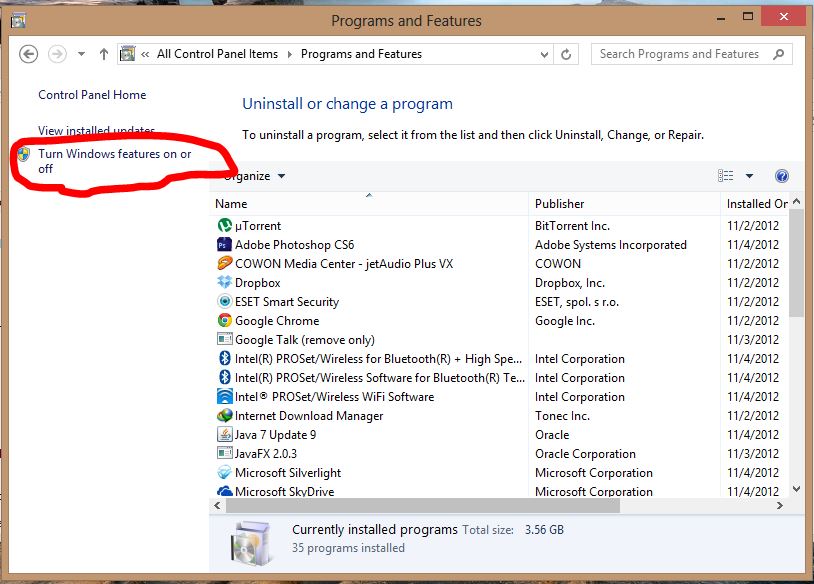Viewport: 814px width, 584px height.
Task: Open help with the blue question mark icon
Action: click(x=781, y=176)
